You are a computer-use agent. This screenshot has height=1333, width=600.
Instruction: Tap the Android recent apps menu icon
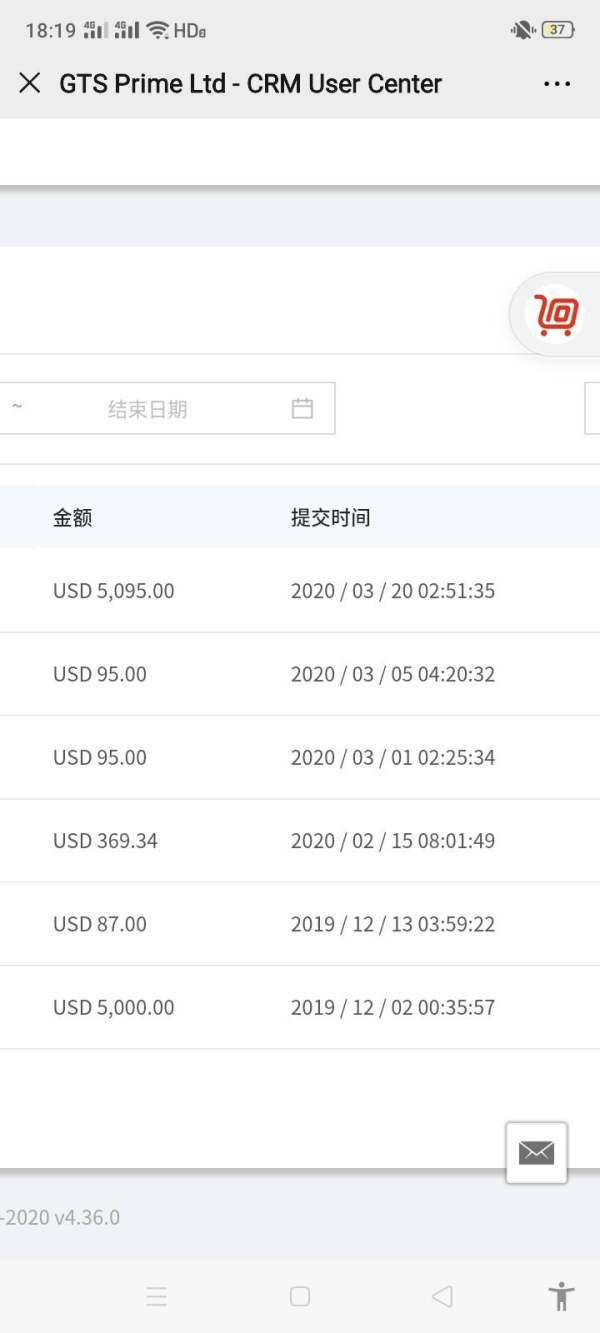(157, 1297)
